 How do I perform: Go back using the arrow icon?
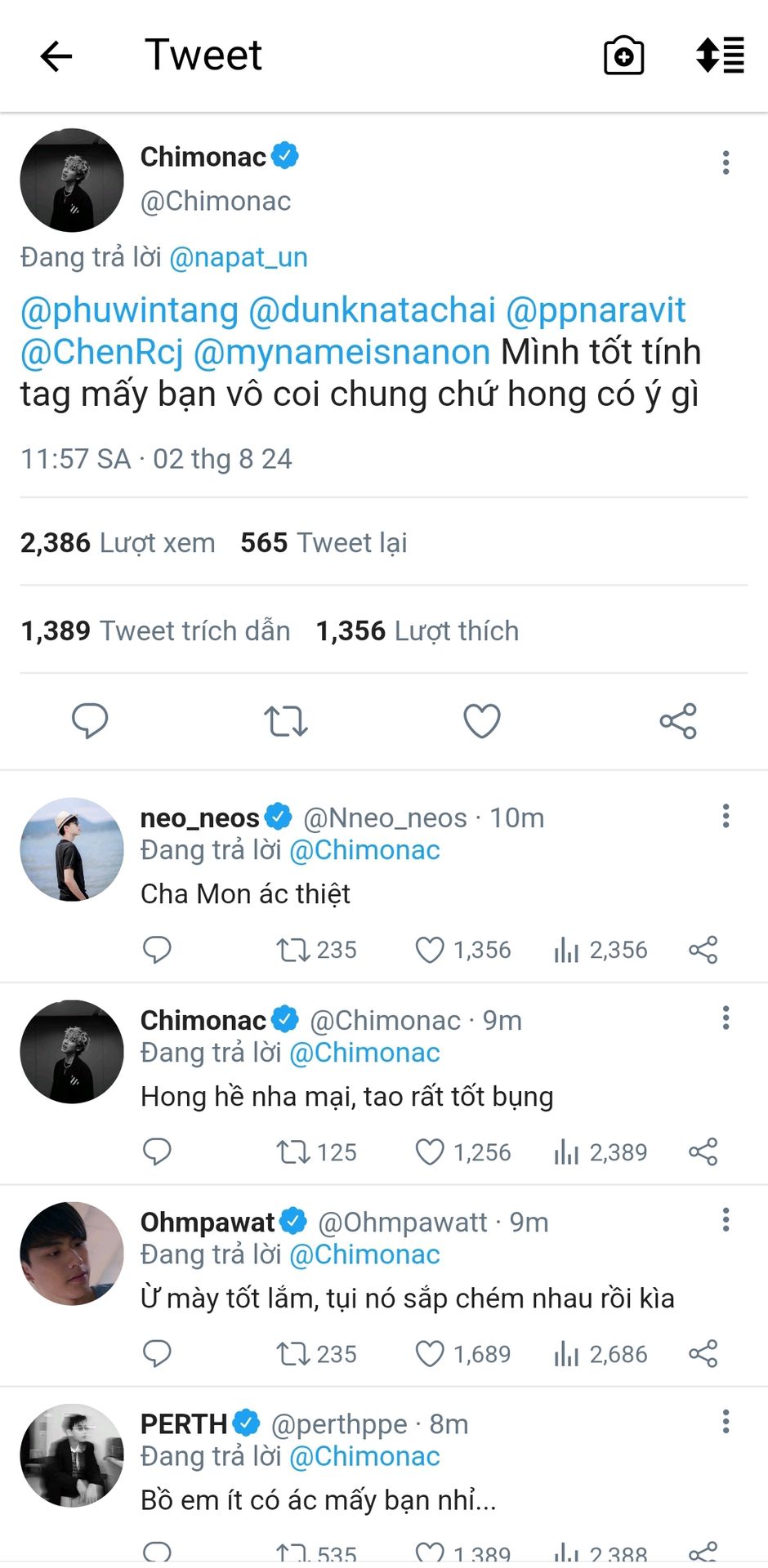[56, 56]
